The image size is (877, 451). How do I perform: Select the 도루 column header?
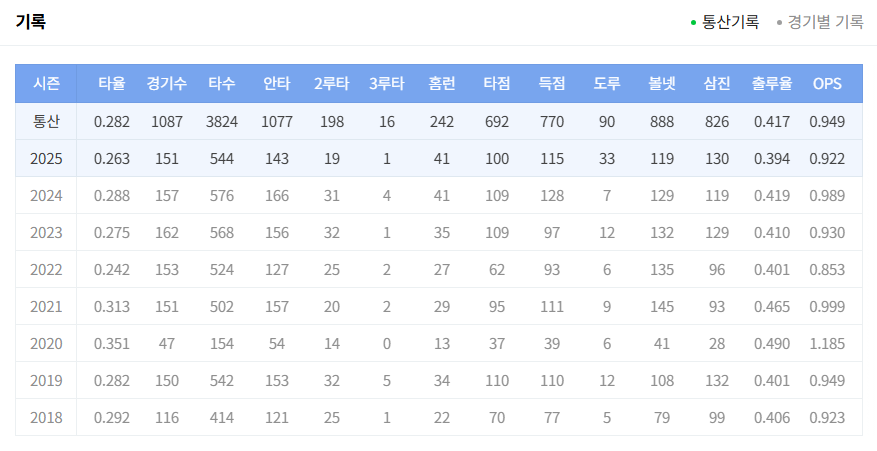pyautogui.click(x=607, y=84)
